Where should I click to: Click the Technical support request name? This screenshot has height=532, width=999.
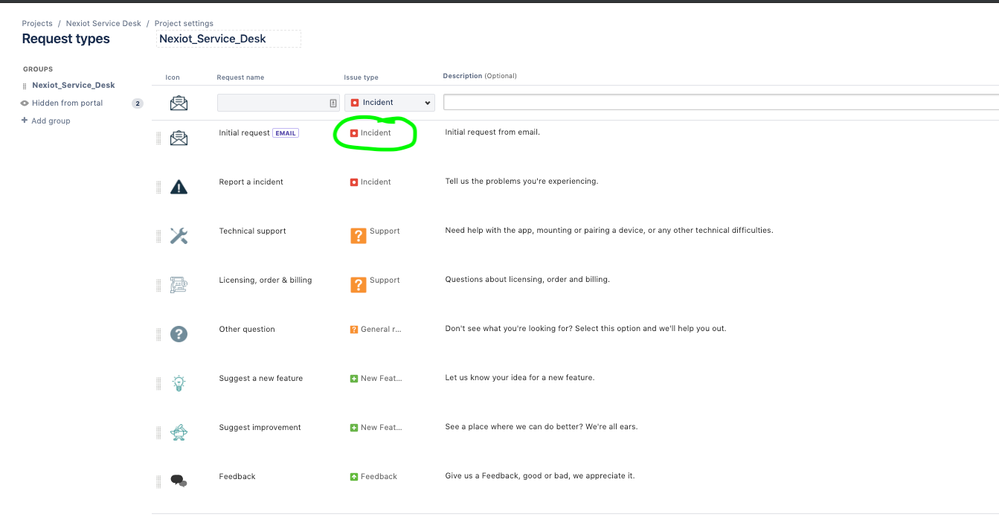[252, 231]
